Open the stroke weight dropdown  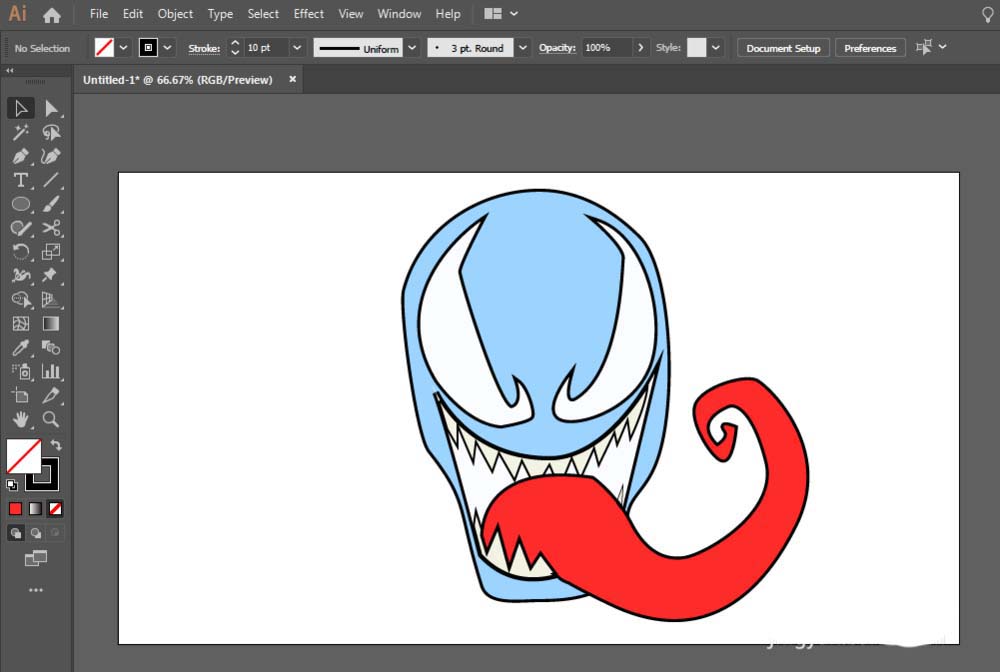coord(297,48)
